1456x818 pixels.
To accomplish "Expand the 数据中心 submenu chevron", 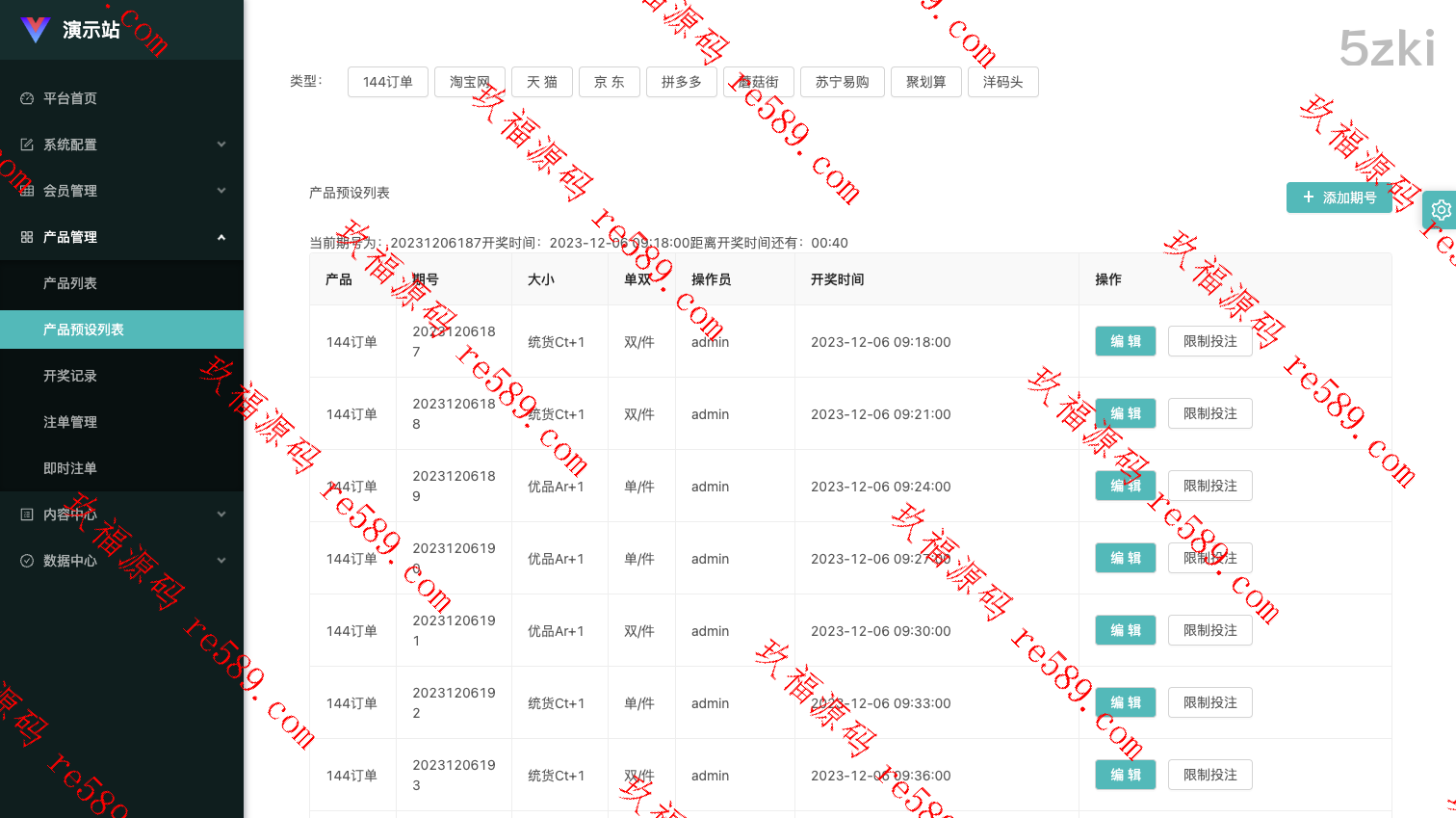I will (221, 561).
